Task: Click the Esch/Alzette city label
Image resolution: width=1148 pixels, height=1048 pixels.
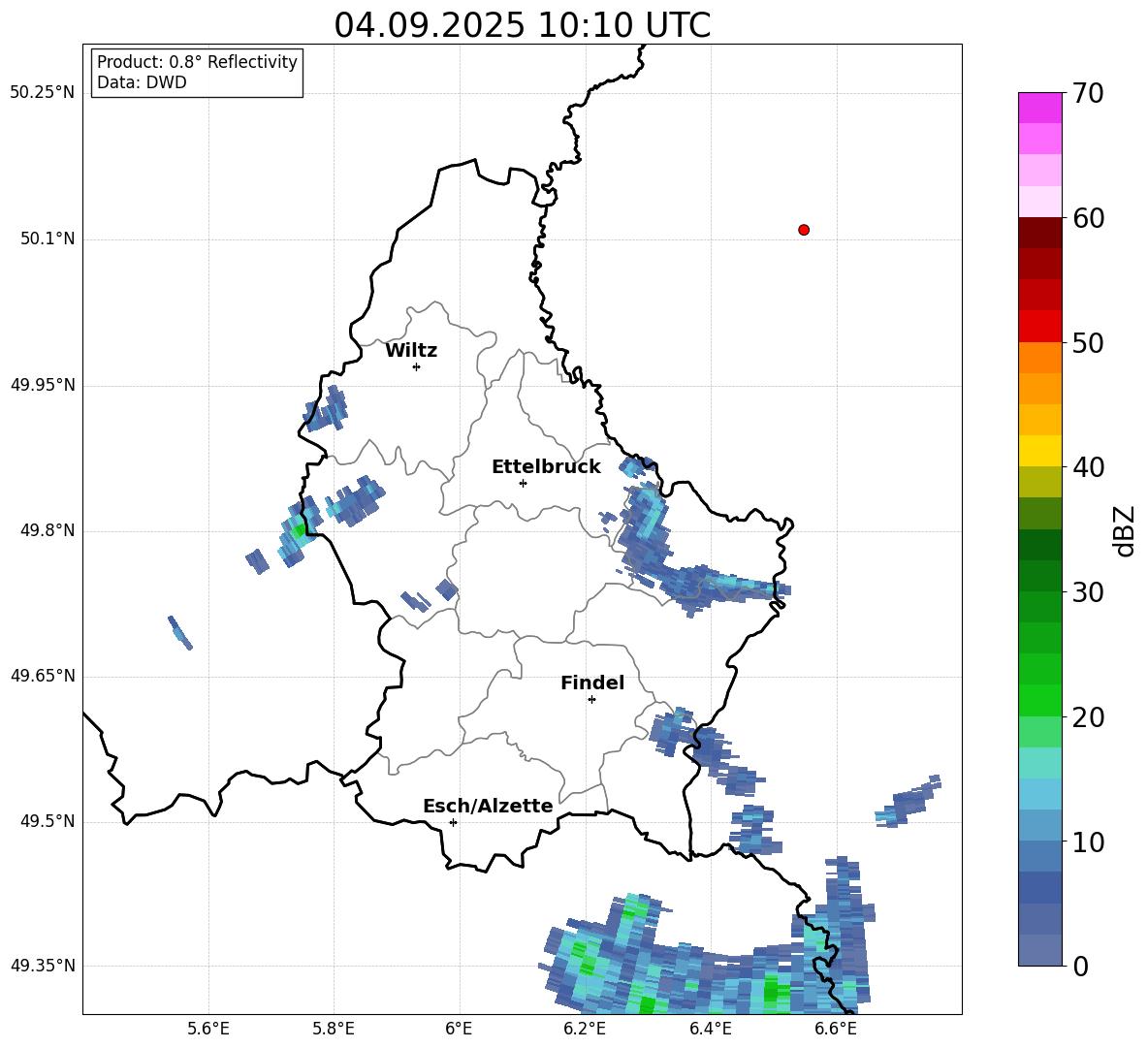Action: (x=488, y=806)
